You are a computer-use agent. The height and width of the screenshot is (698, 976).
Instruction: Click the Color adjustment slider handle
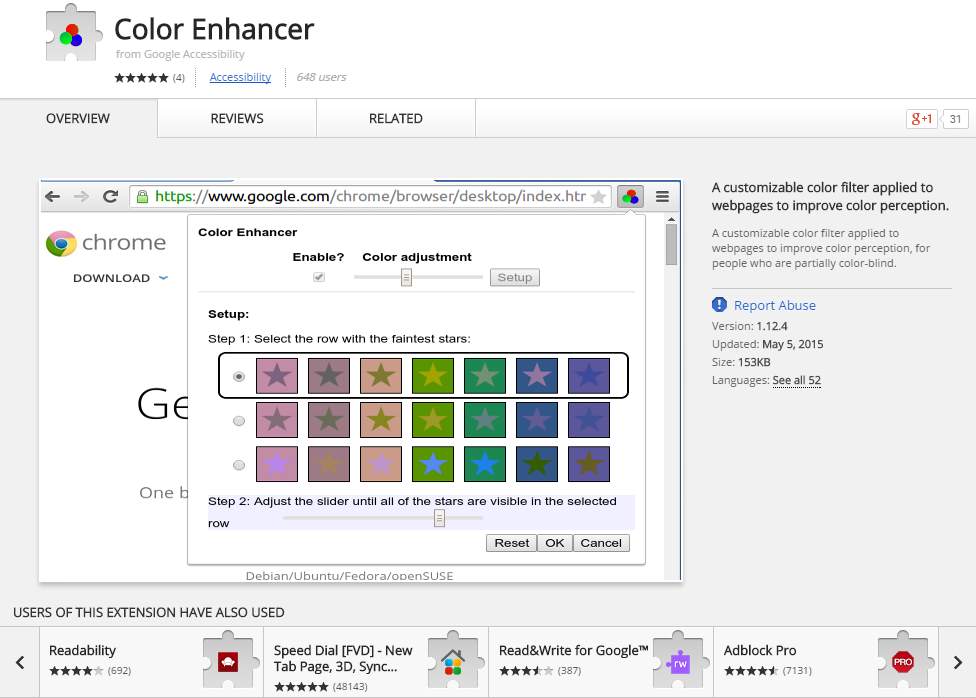tap(406, 277)
